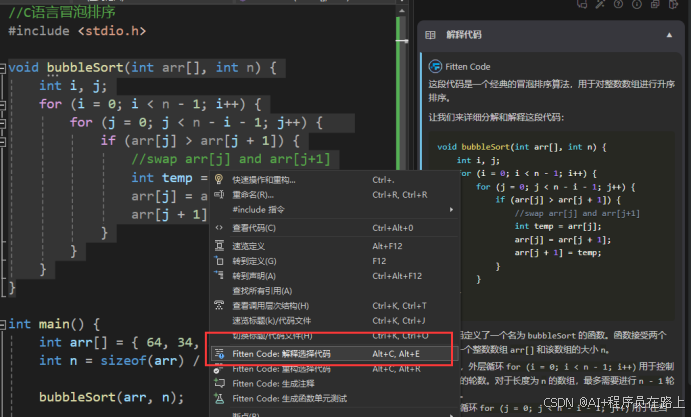Click the view code angle-brackets icon
The height and width of the screenshot is (417, 692).
[x=219, y=228]
